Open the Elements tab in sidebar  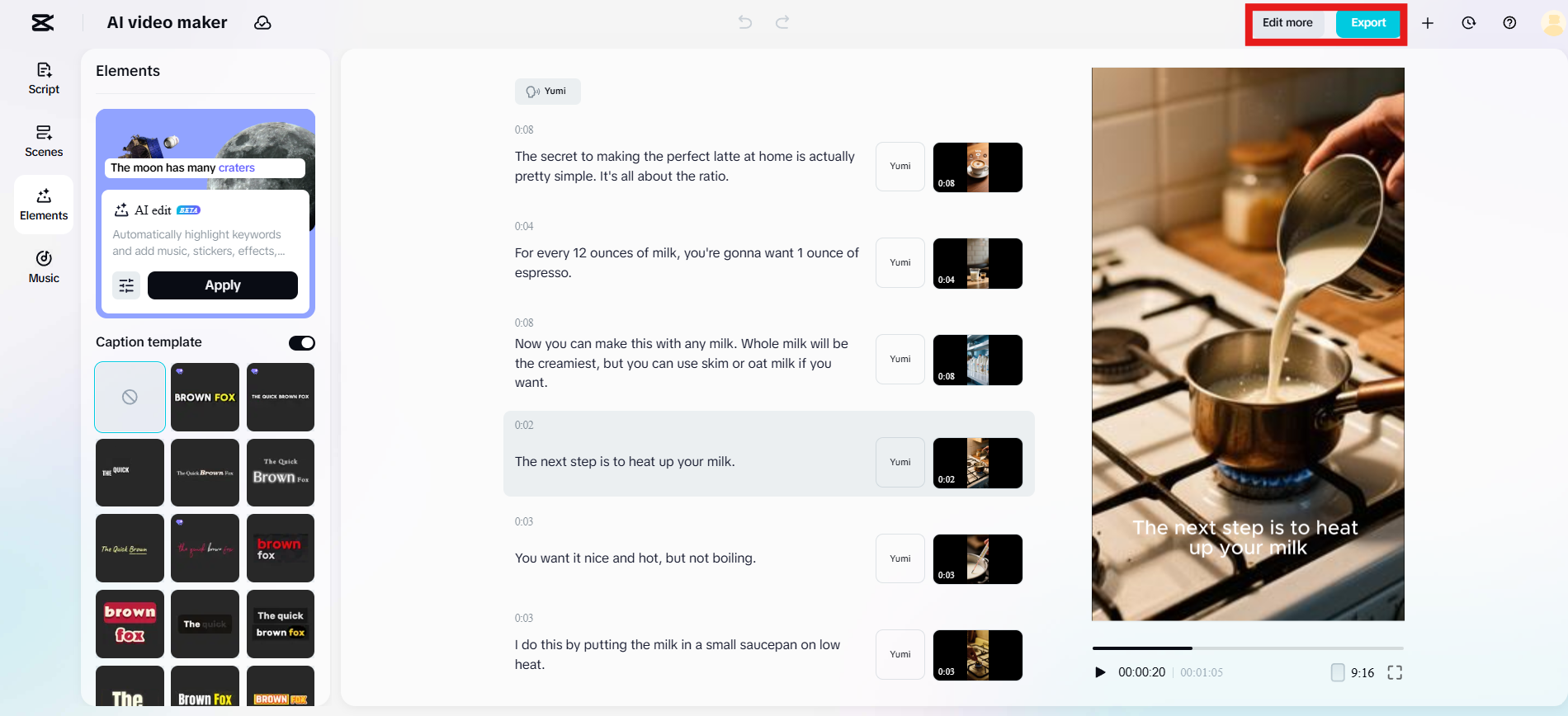click(44, 205)
